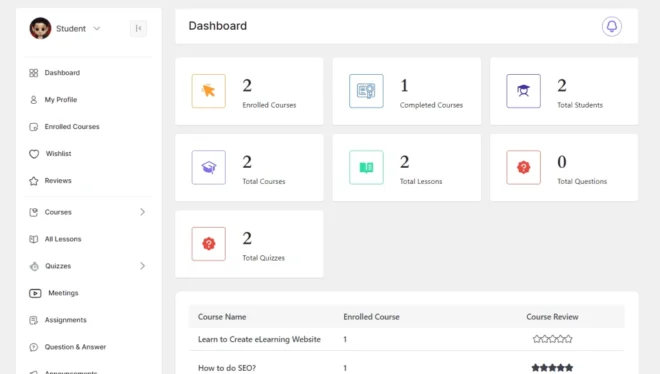This screenshot has height=374, width=660.
Task: Click the Dashboard grid icon in sidebar
Action: (x=34, y=73)
